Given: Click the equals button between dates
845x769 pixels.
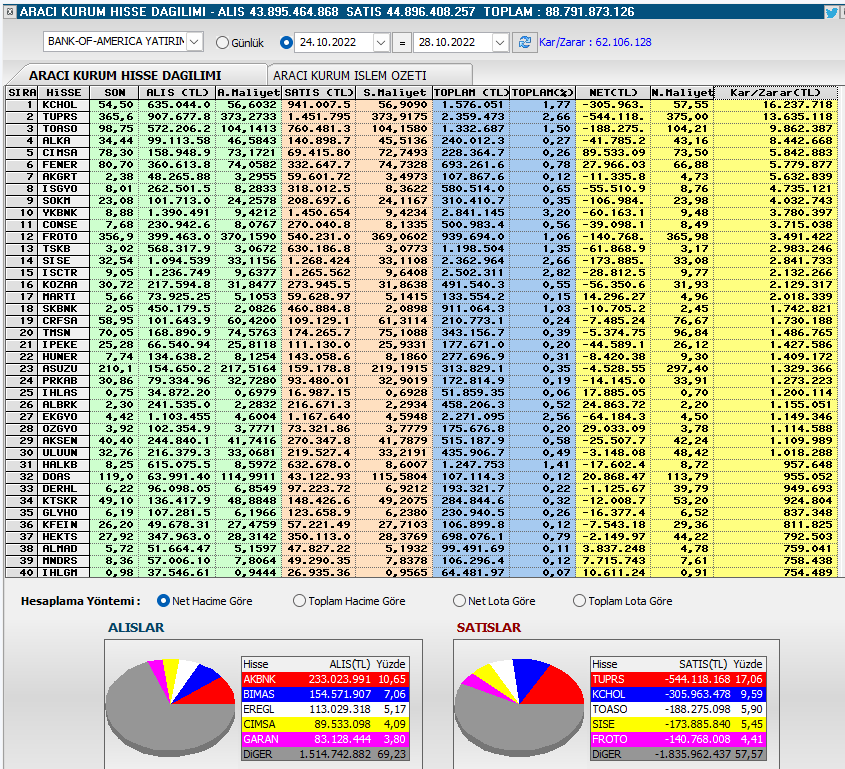Looking at the screenshot, I should [401, 42].
